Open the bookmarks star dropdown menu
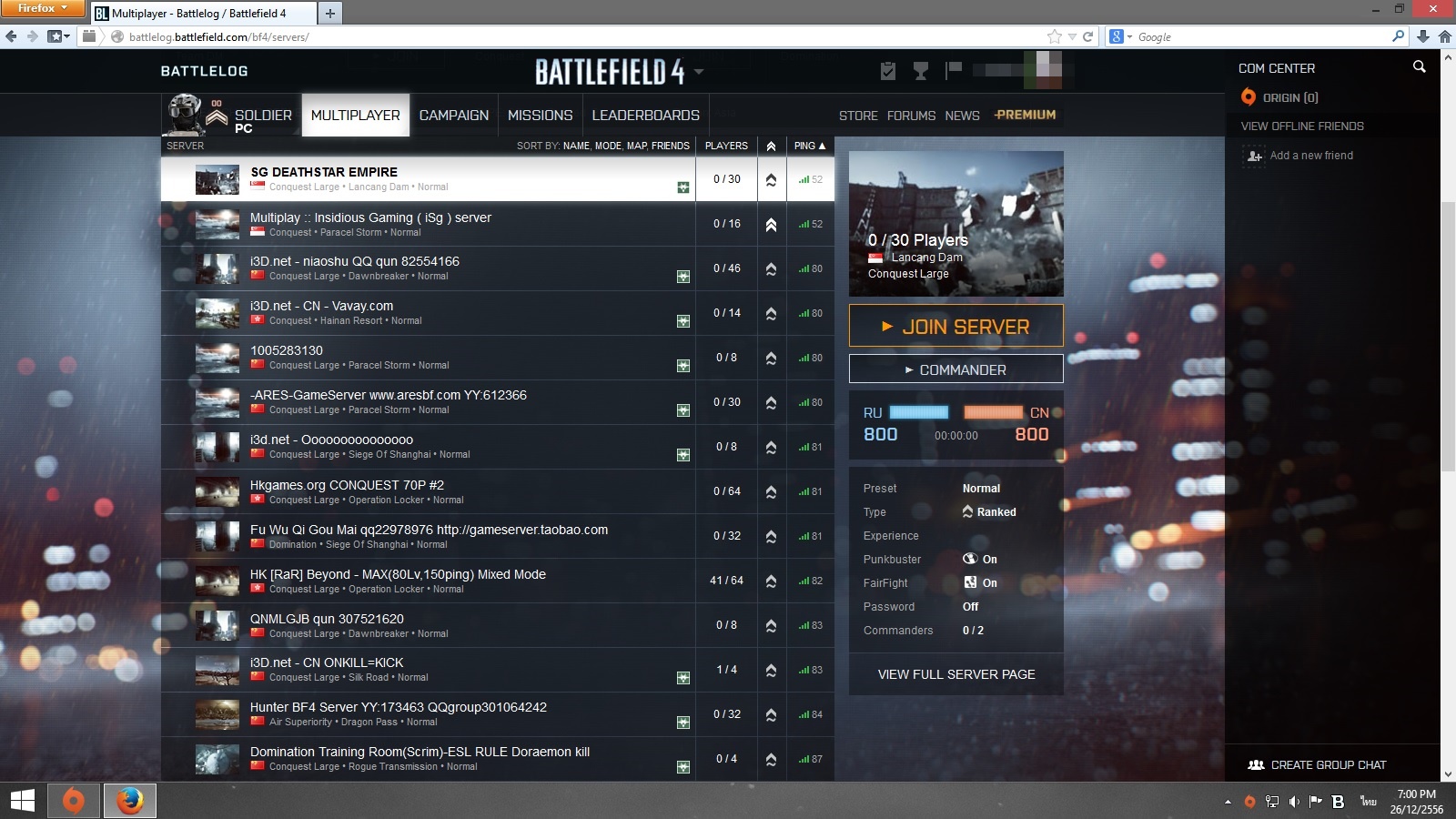 coord(58,36)
